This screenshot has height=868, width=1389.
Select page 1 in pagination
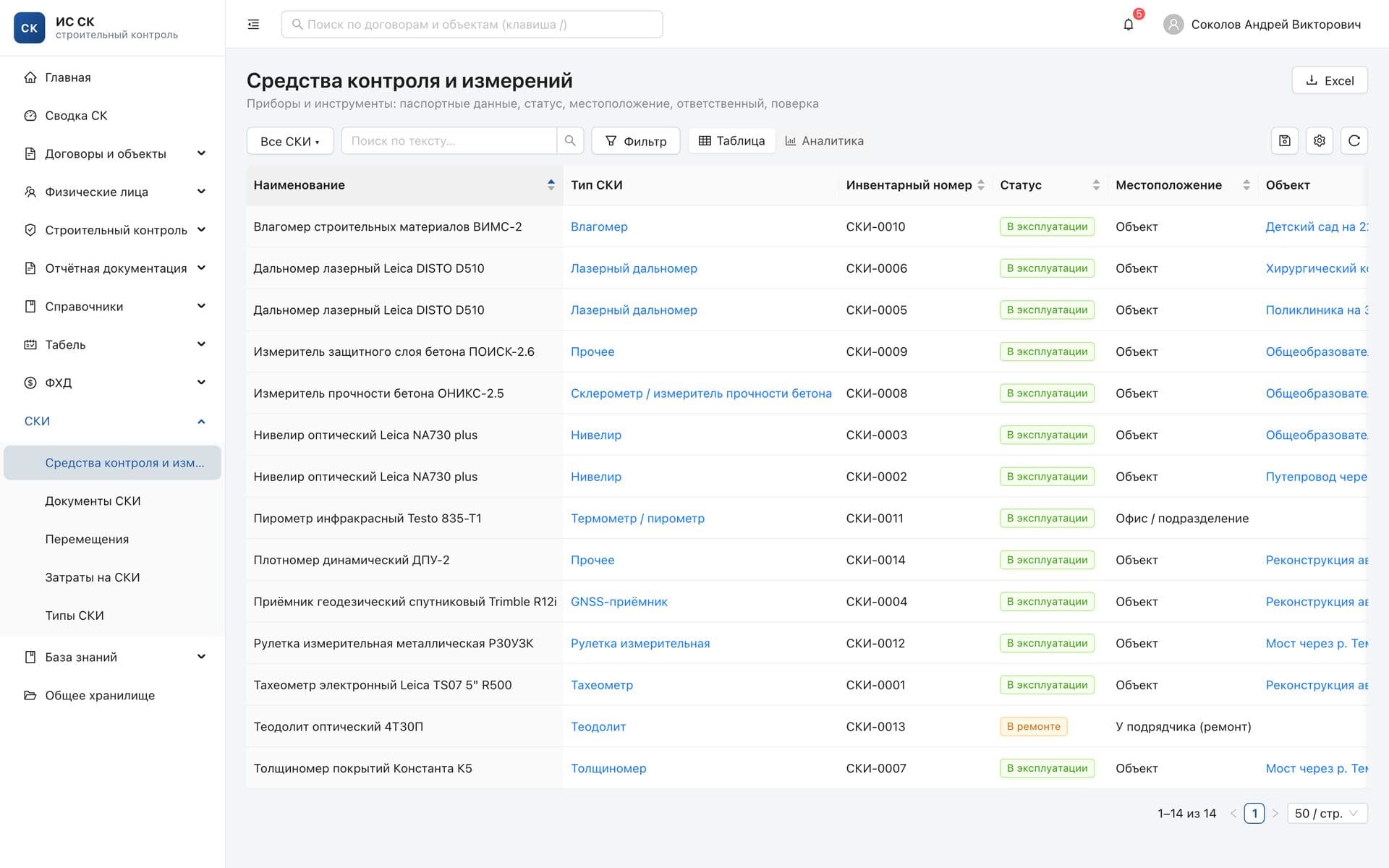[x=1254, y=814]
